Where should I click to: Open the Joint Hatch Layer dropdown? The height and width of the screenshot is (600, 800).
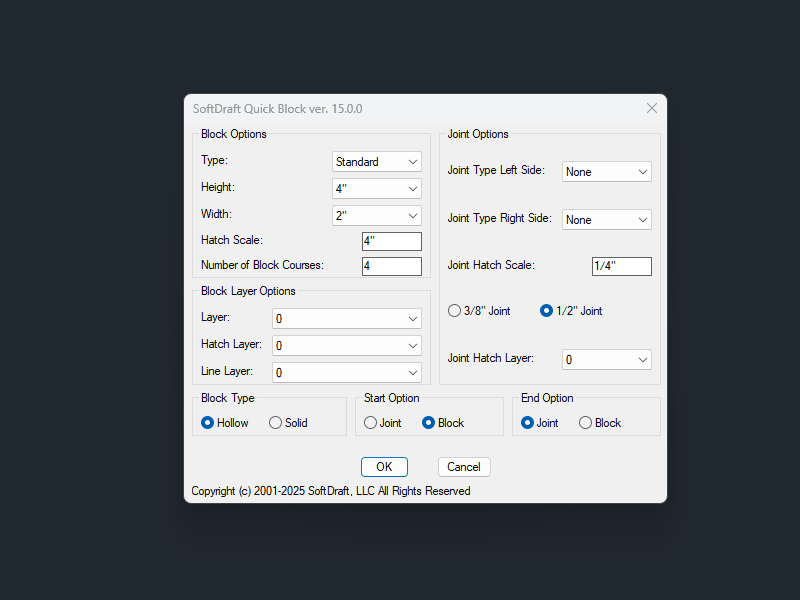coord(606,358)
